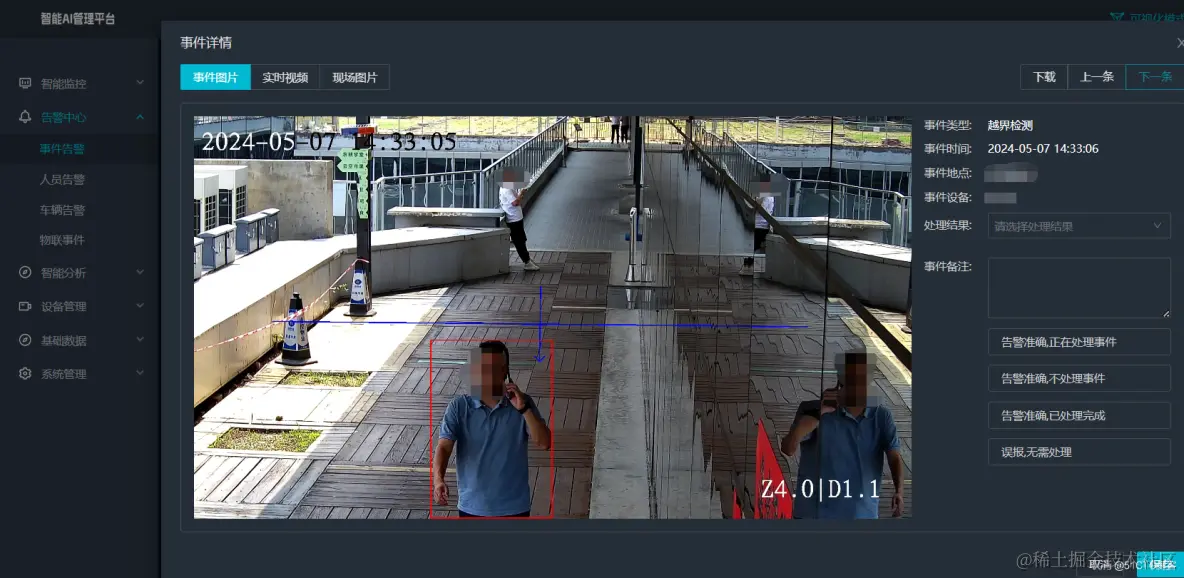Click the 设备管理 camera icon
The image size is (1184, 578).
coord(26,306)
